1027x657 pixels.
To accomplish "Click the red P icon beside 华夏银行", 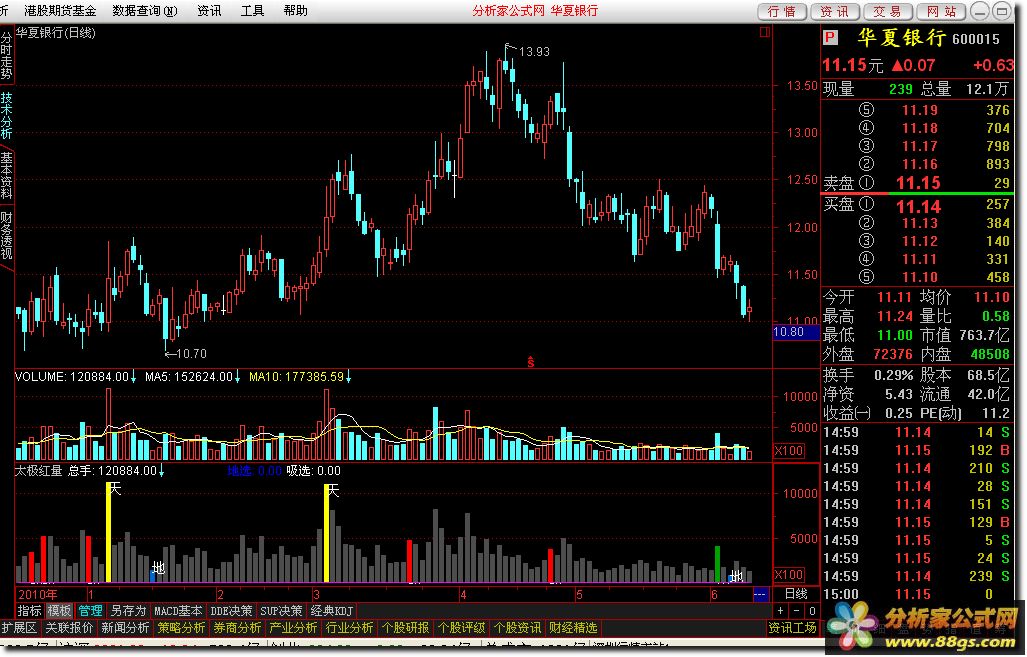I will click(x=830, y=38).
